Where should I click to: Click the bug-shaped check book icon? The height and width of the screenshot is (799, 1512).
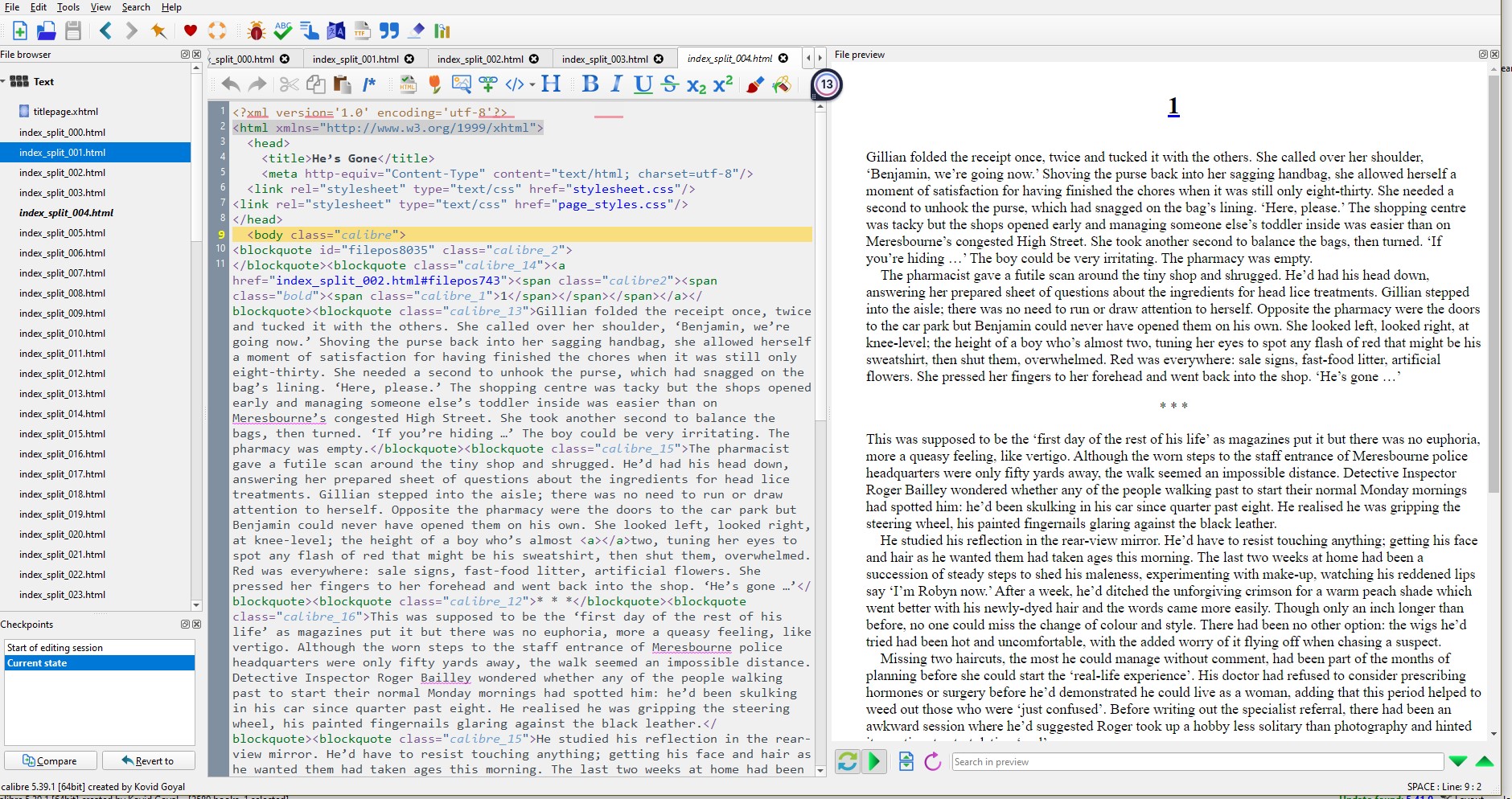pos(257,31)
